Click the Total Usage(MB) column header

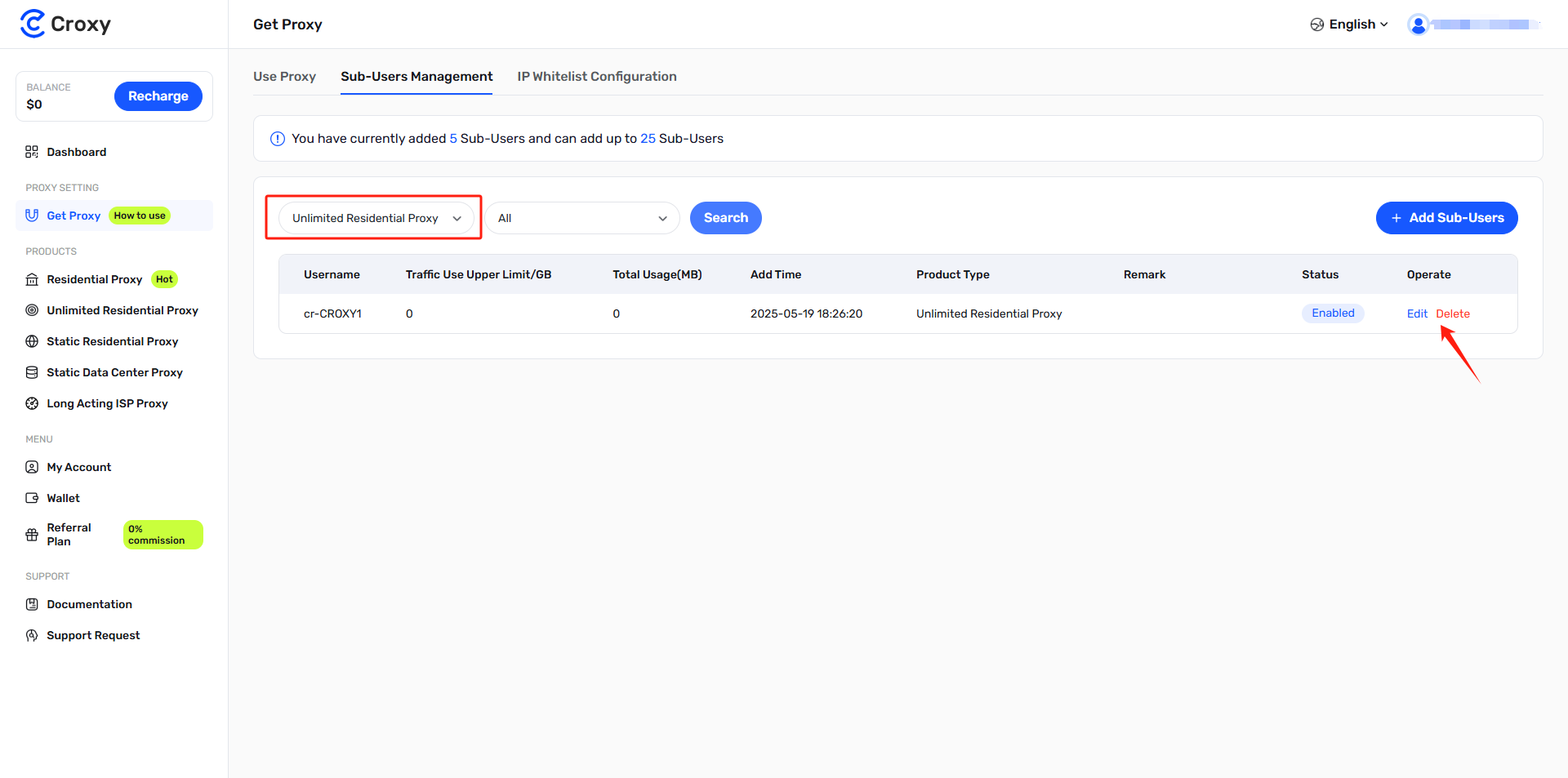pos(657,274)
